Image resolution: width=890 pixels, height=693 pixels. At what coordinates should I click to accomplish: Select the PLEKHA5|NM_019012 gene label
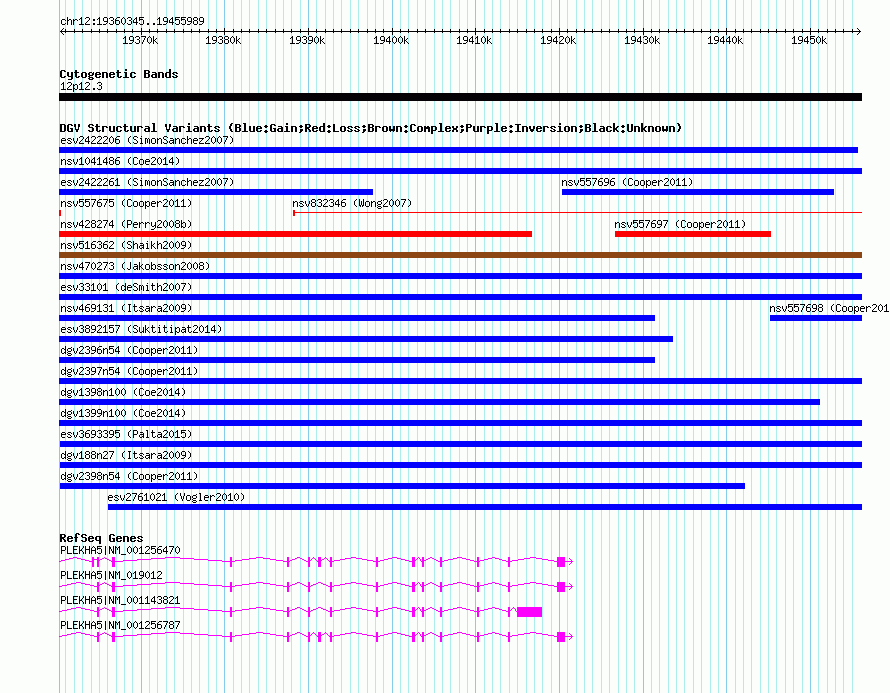[111, 575]
